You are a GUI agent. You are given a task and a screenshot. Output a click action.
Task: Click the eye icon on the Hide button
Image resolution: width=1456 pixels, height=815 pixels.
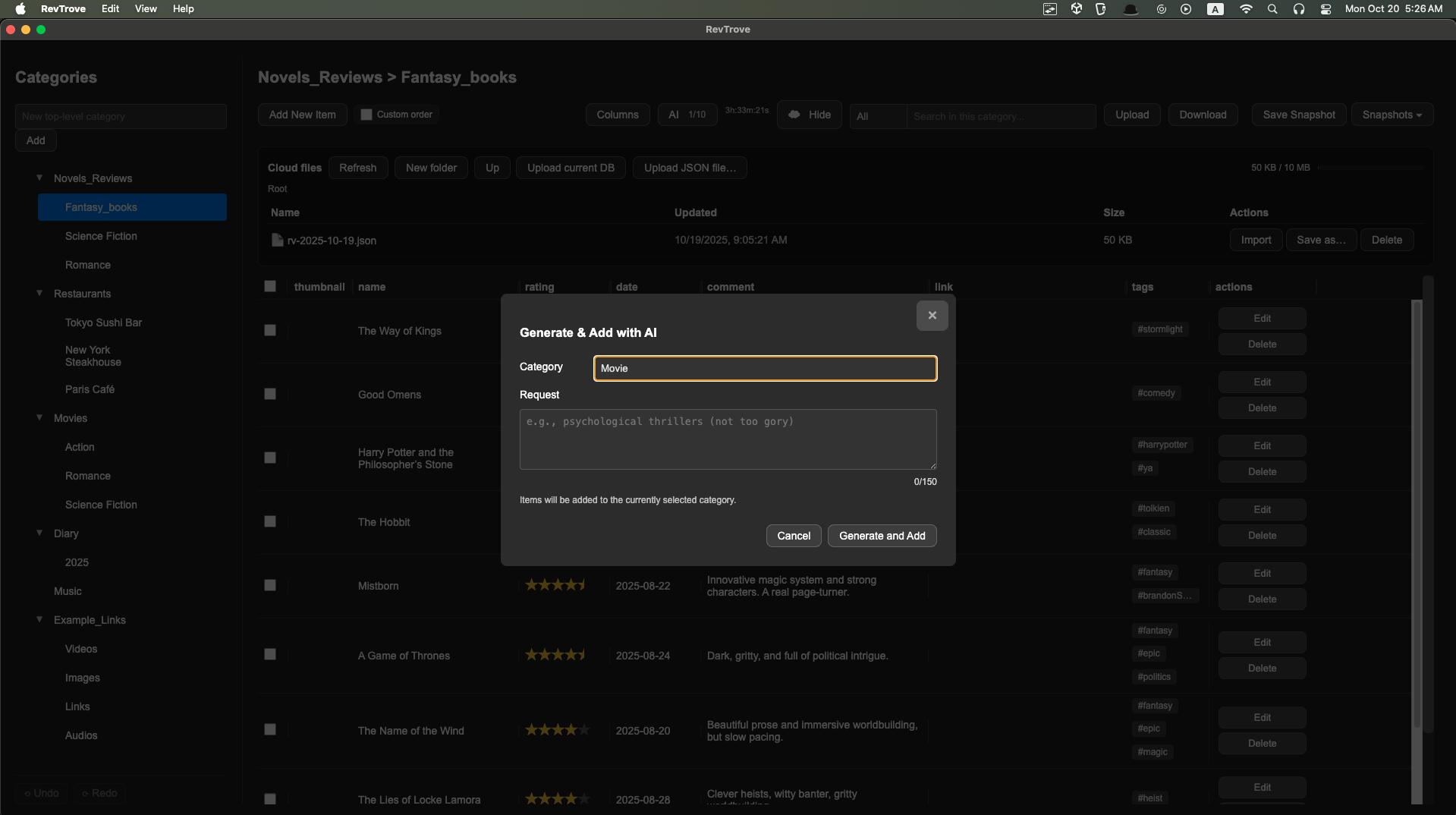(794, 114)
